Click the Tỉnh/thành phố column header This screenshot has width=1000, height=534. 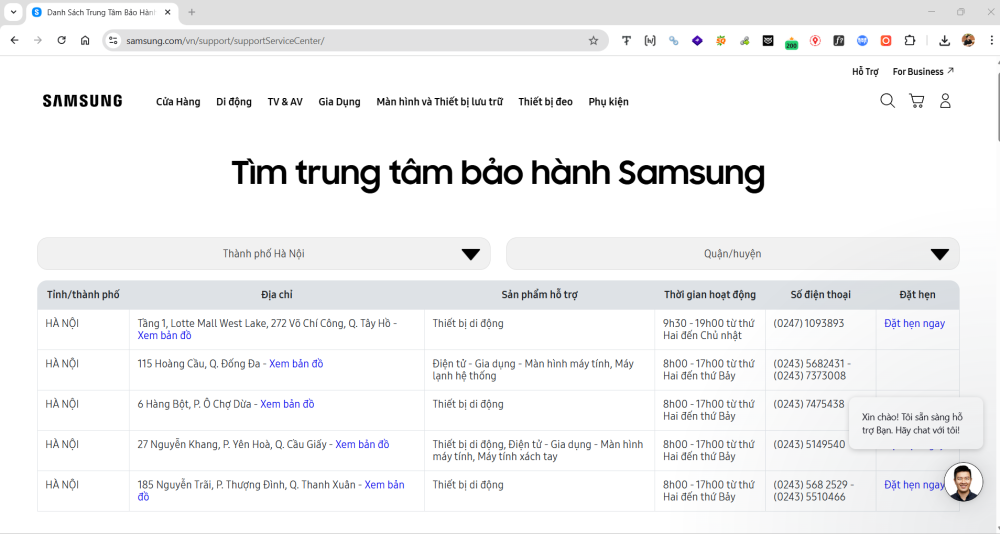tap(83, 295)
